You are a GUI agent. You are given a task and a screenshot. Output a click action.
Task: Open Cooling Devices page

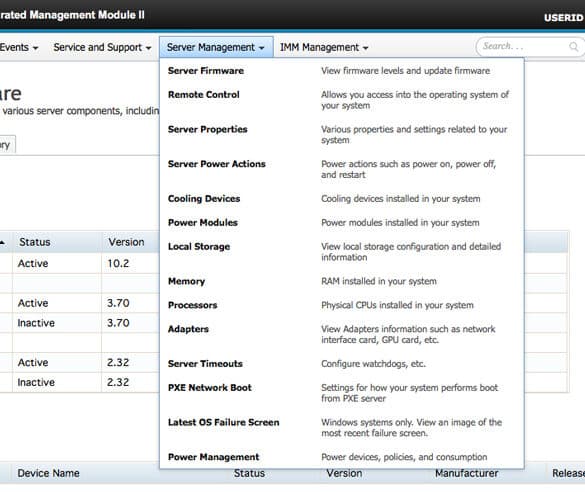point(204,198)
